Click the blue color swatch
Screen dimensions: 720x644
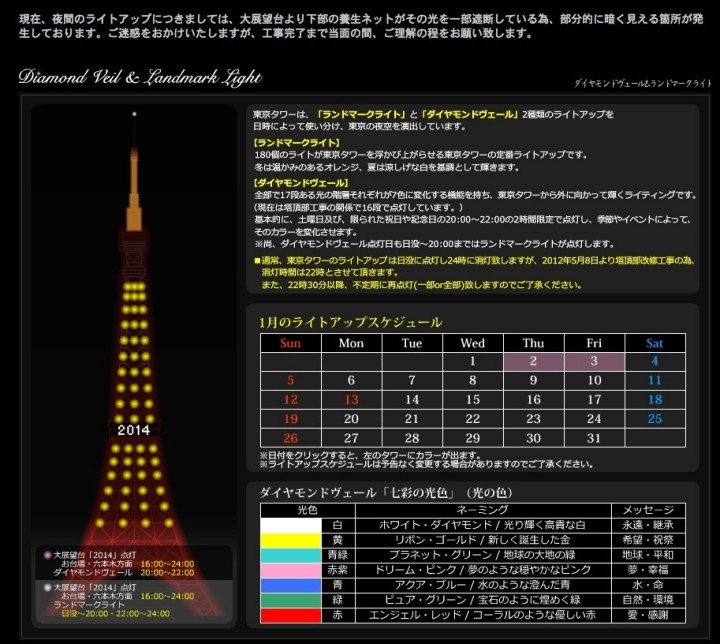point(291,585)
